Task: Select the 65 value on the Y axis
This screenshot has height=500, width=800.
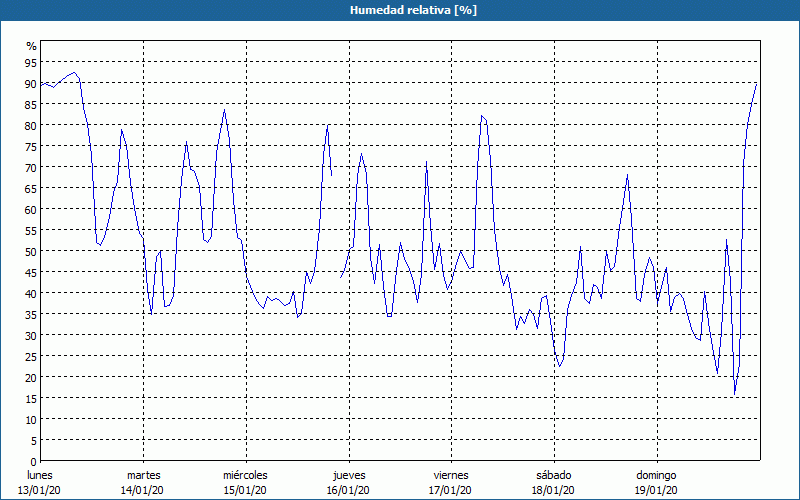Action: pos(31,189)
